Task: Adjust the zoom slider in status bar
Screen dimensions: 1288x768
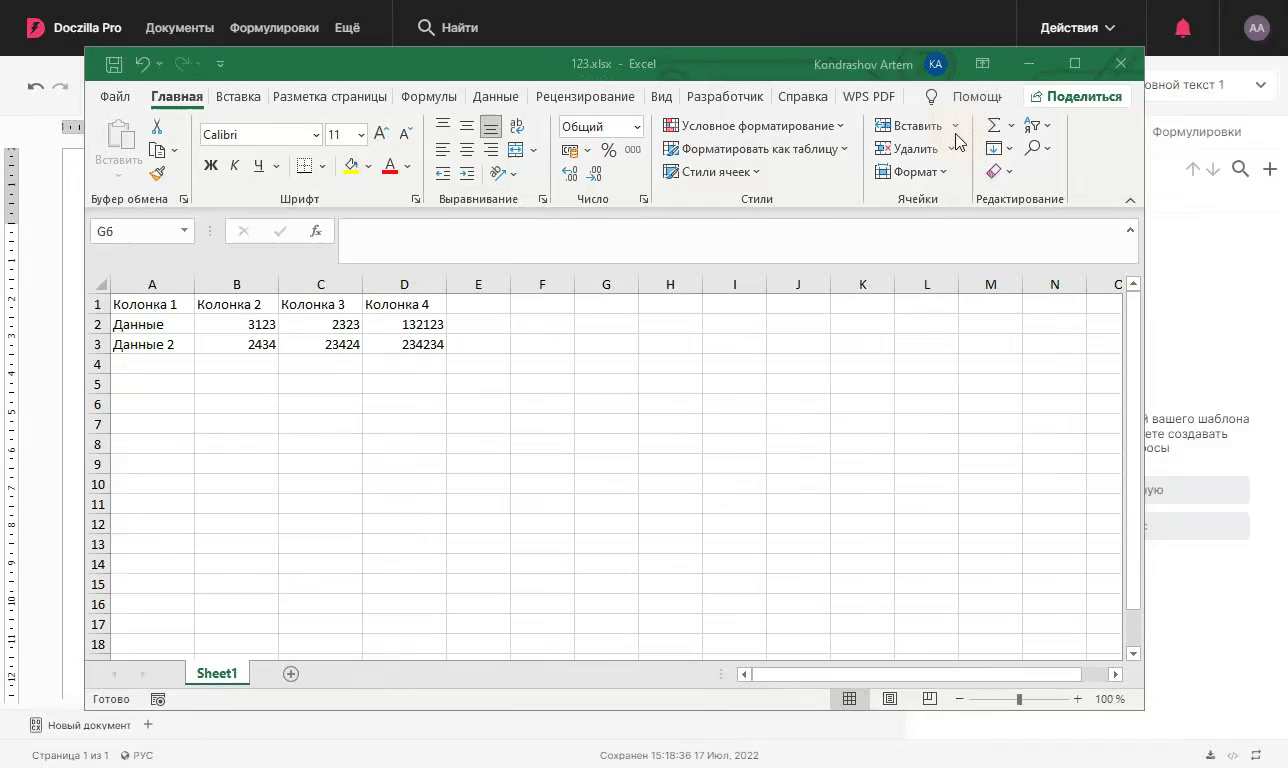Action: [x=1019, y=699]
